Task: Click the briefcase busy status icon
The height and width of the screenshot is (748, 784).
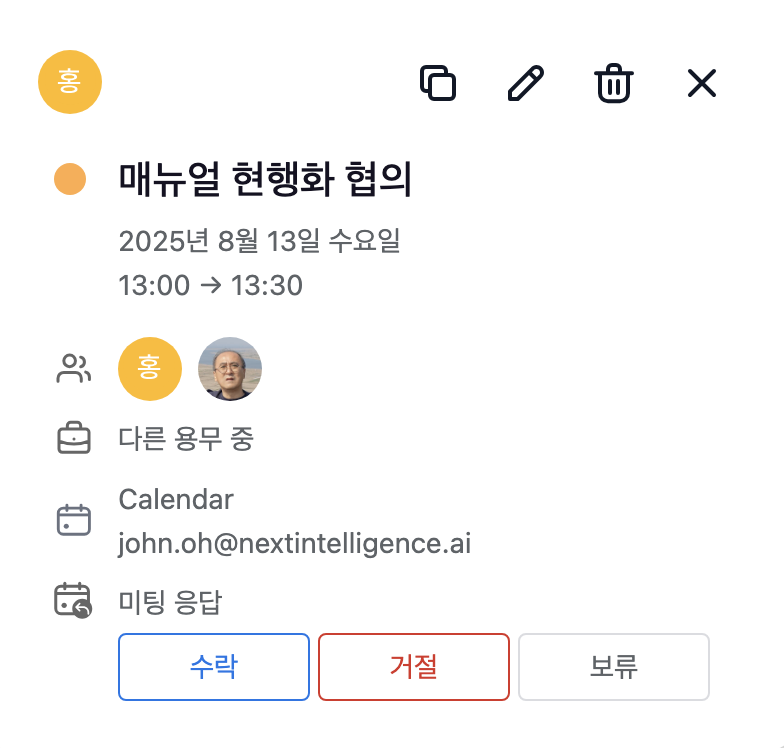Action: pyautogui.click(x=74, y=438)
